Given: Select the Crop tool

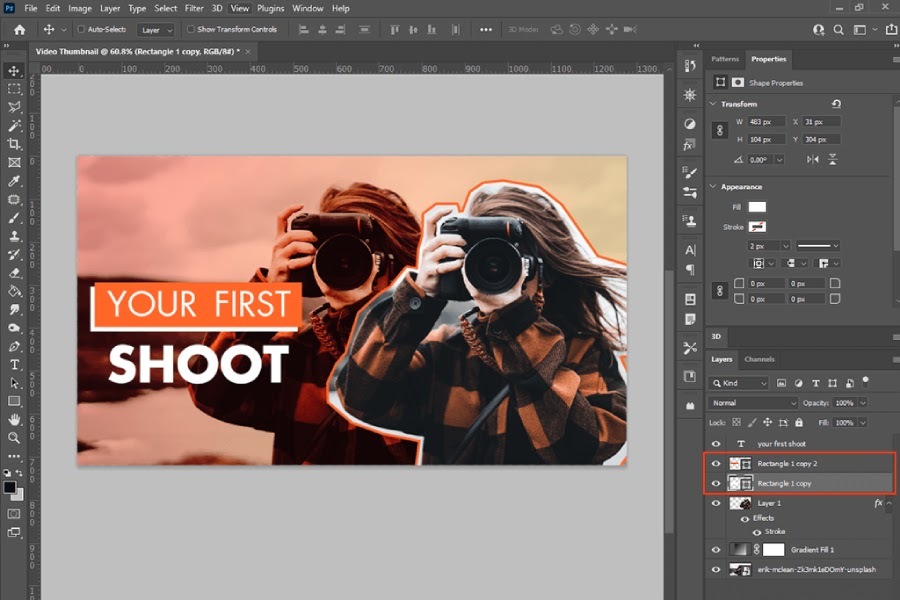Looking at the screenshot, I should tap(14, 144).
